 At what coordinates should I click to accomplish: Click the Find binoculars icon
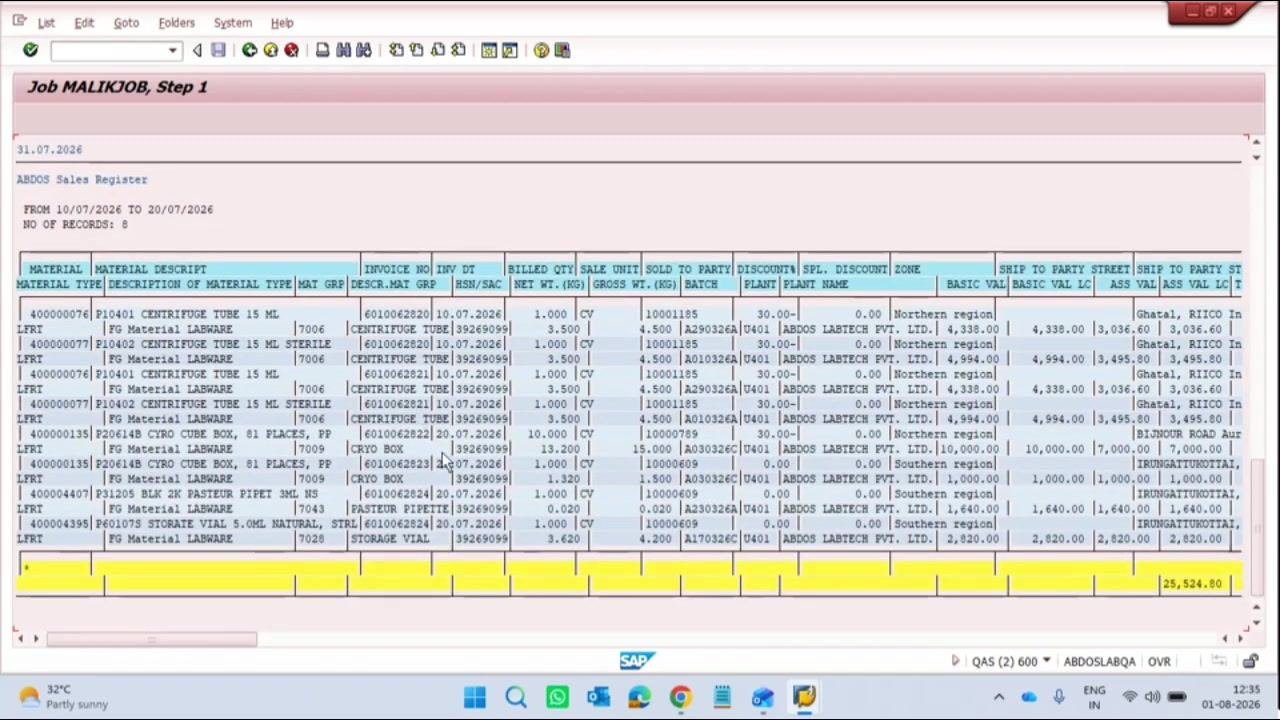click(x=343, y=50)
